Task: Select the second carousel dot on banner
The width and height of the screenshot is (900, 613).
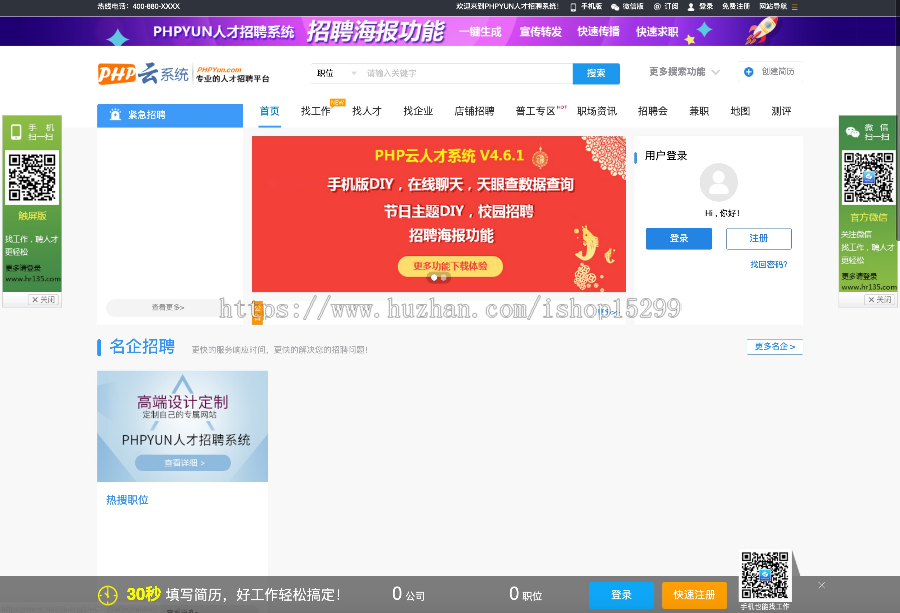Action: pos(444,278)
